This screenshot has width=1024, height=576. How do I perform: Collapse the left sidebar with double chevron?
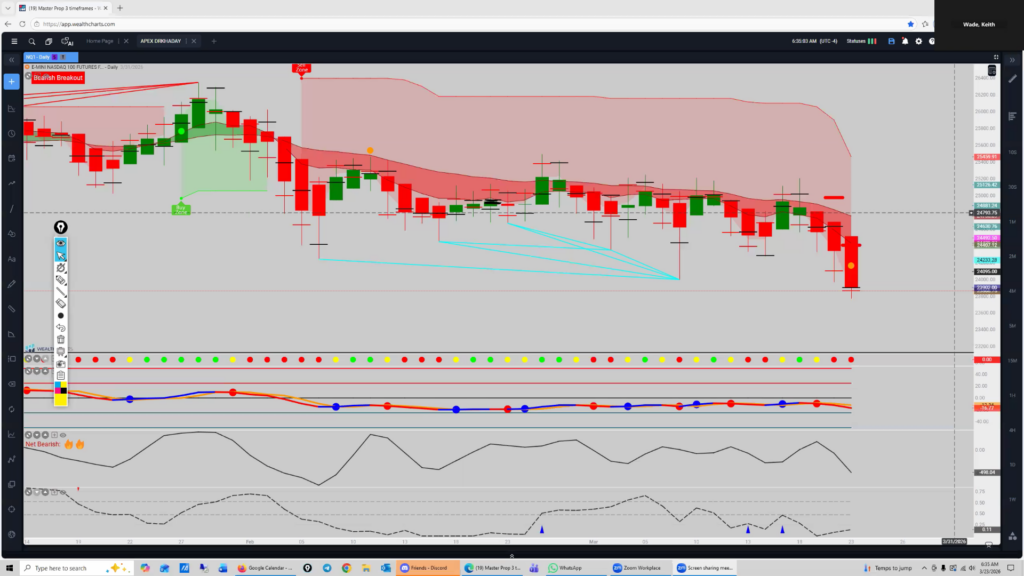click(12, 60)
